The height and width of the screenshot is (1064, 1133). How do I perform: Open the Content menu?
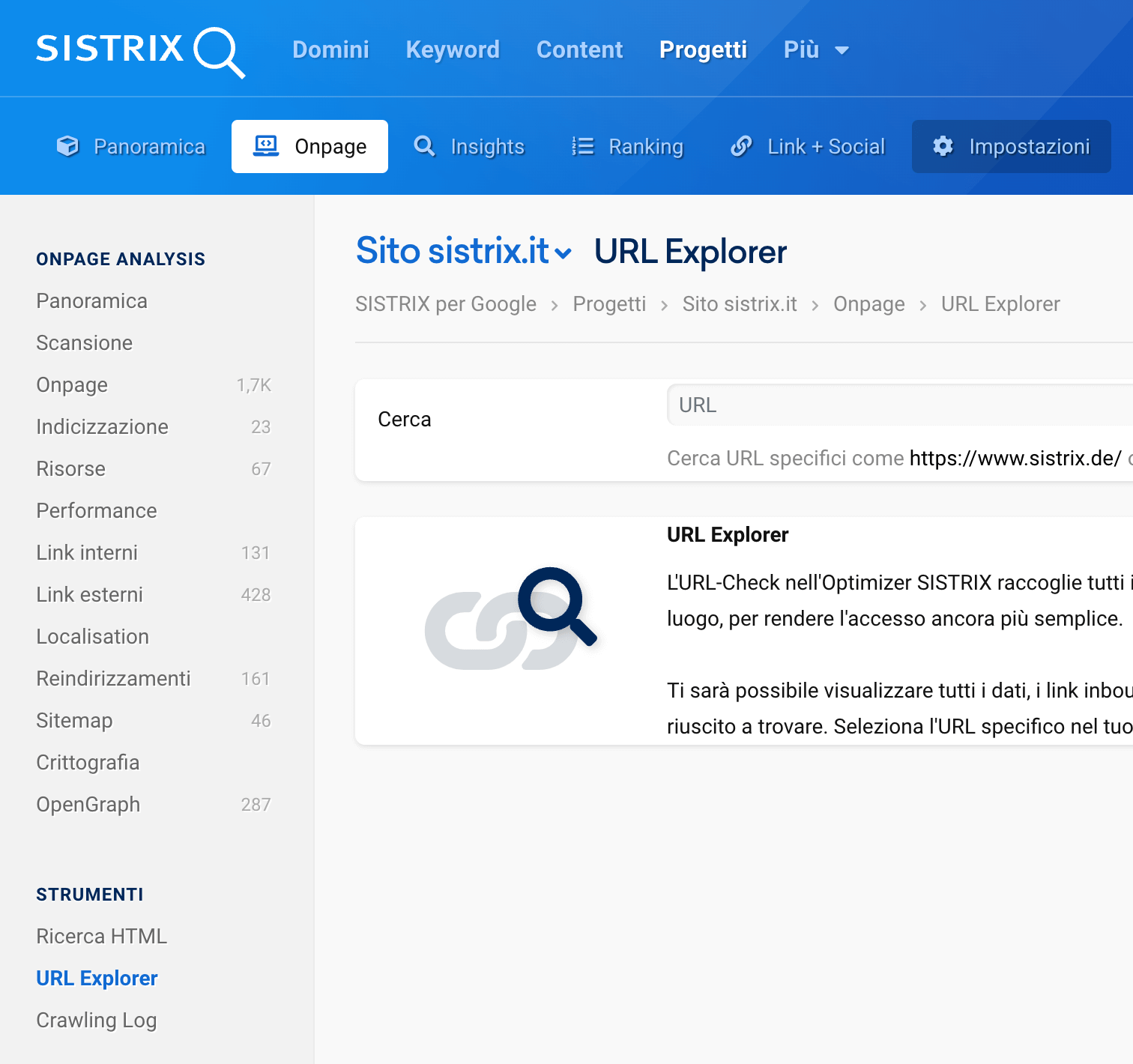[579, 49]
